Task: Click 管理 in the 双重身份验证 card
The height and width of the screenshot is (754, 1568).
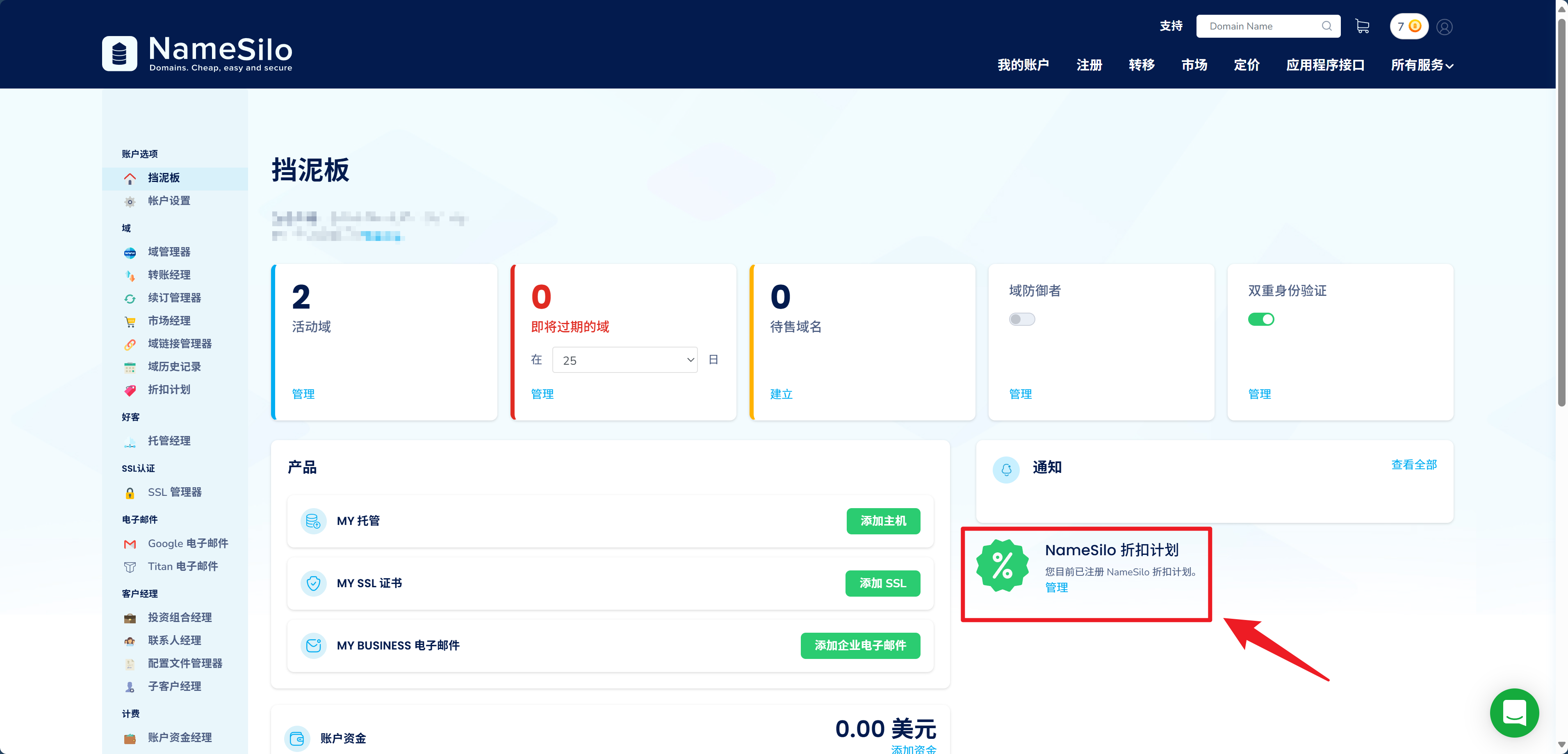Action: [1259, 394]
